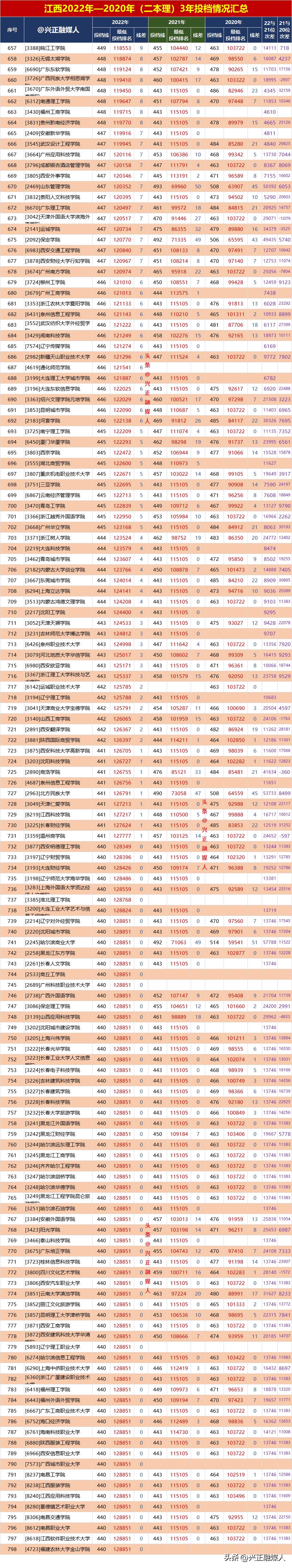Click school cell [2217]沈阳工学院

tap(58, 612)
